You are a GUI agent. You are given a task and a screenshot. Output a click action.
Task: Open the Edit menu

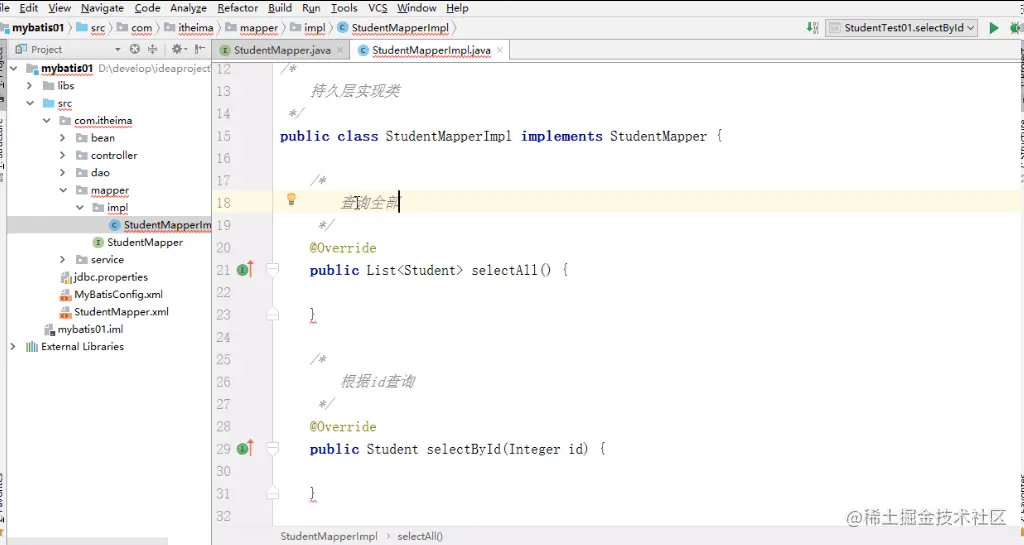(28, 8)
